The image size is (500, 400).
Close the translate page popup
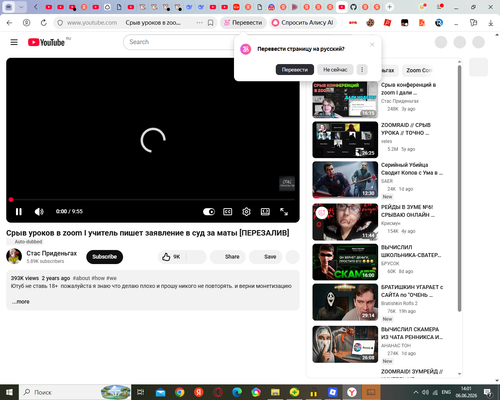tap(372, 45)
